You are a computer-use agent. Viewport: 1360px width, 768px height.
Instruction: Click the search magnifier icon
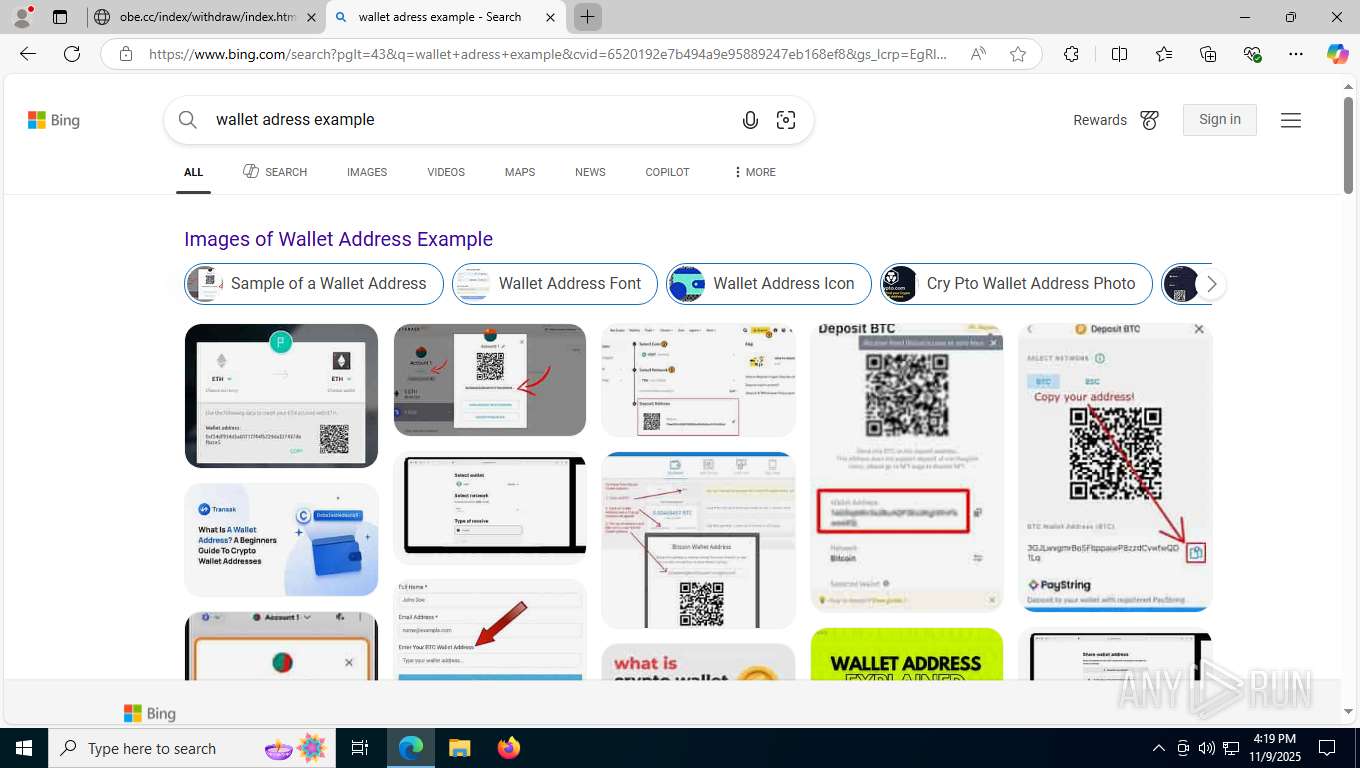[x=188, y=120]
